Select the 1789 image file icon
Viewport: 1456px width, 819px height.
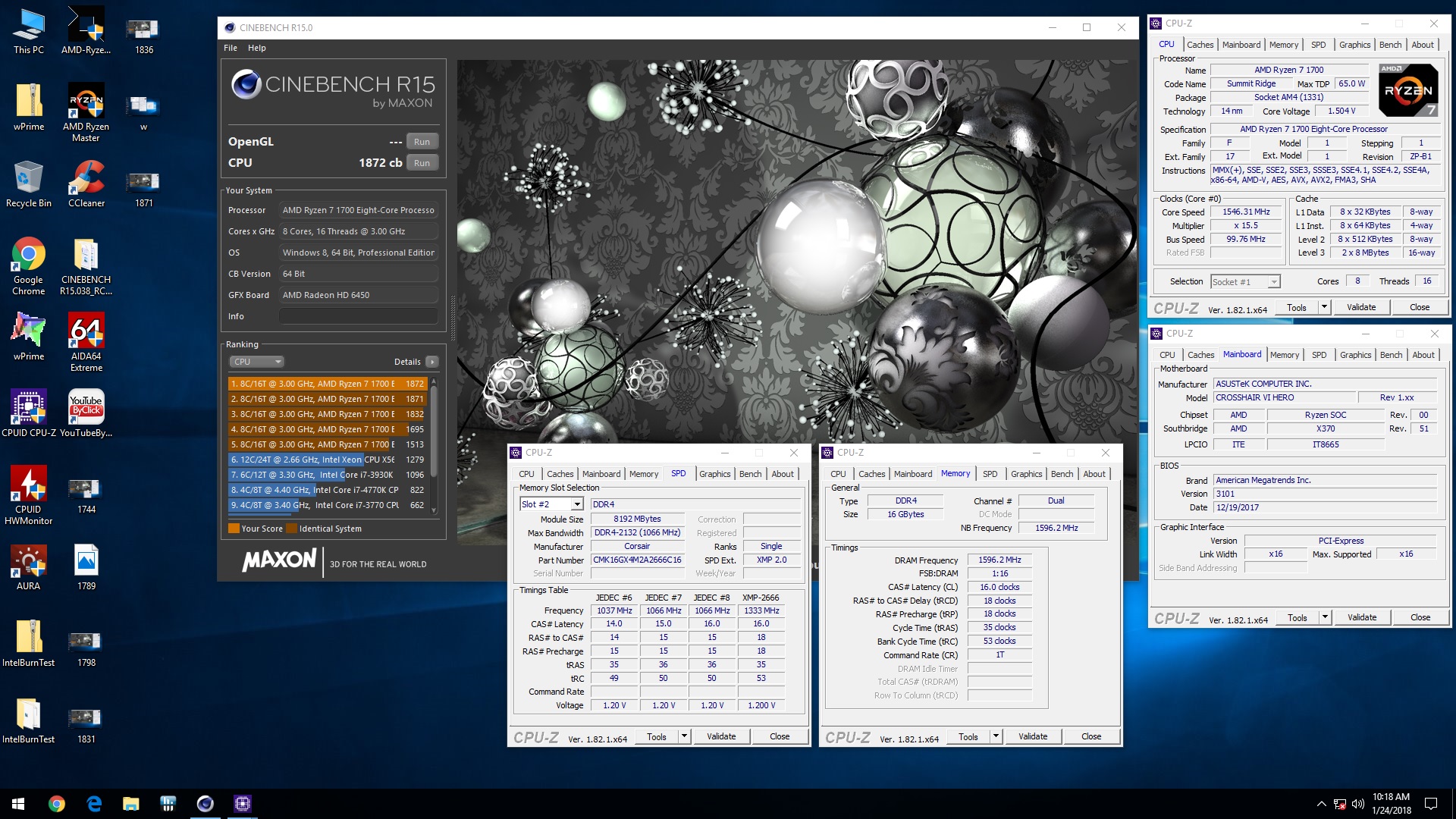coord(86,567)
